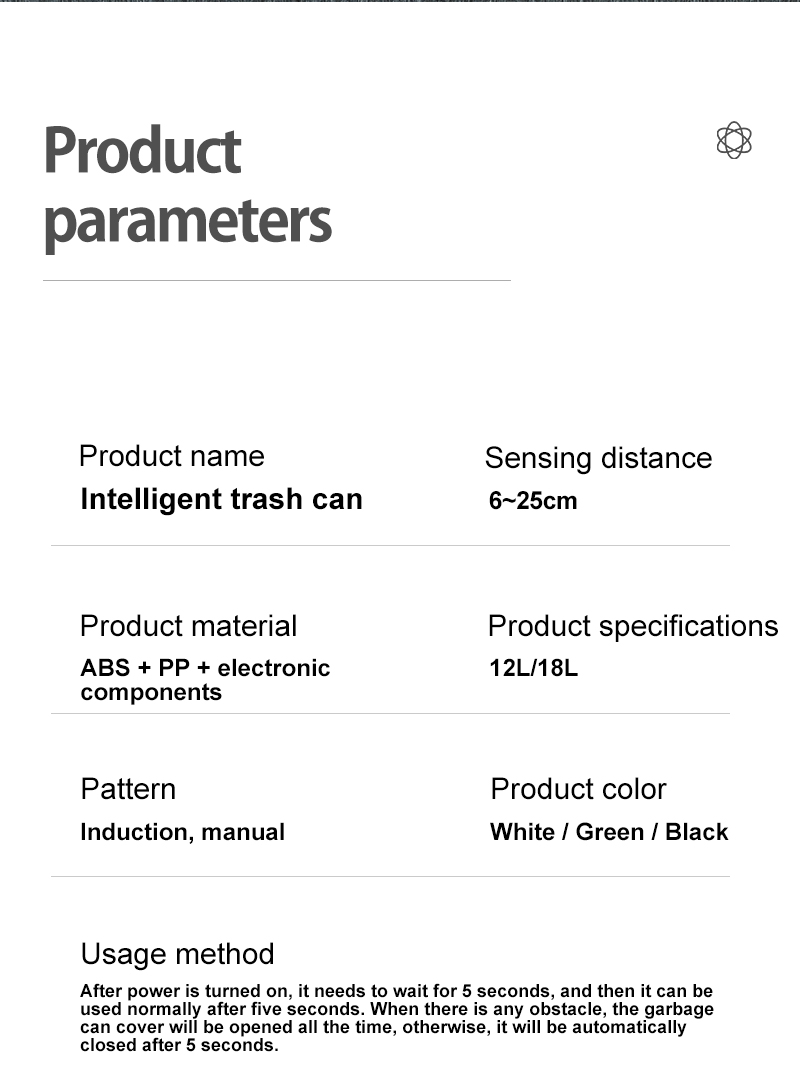This screenshot has width=800, height=1076.
Task: Select the 'Sensing distance' label
Action: tap(598, 458)
